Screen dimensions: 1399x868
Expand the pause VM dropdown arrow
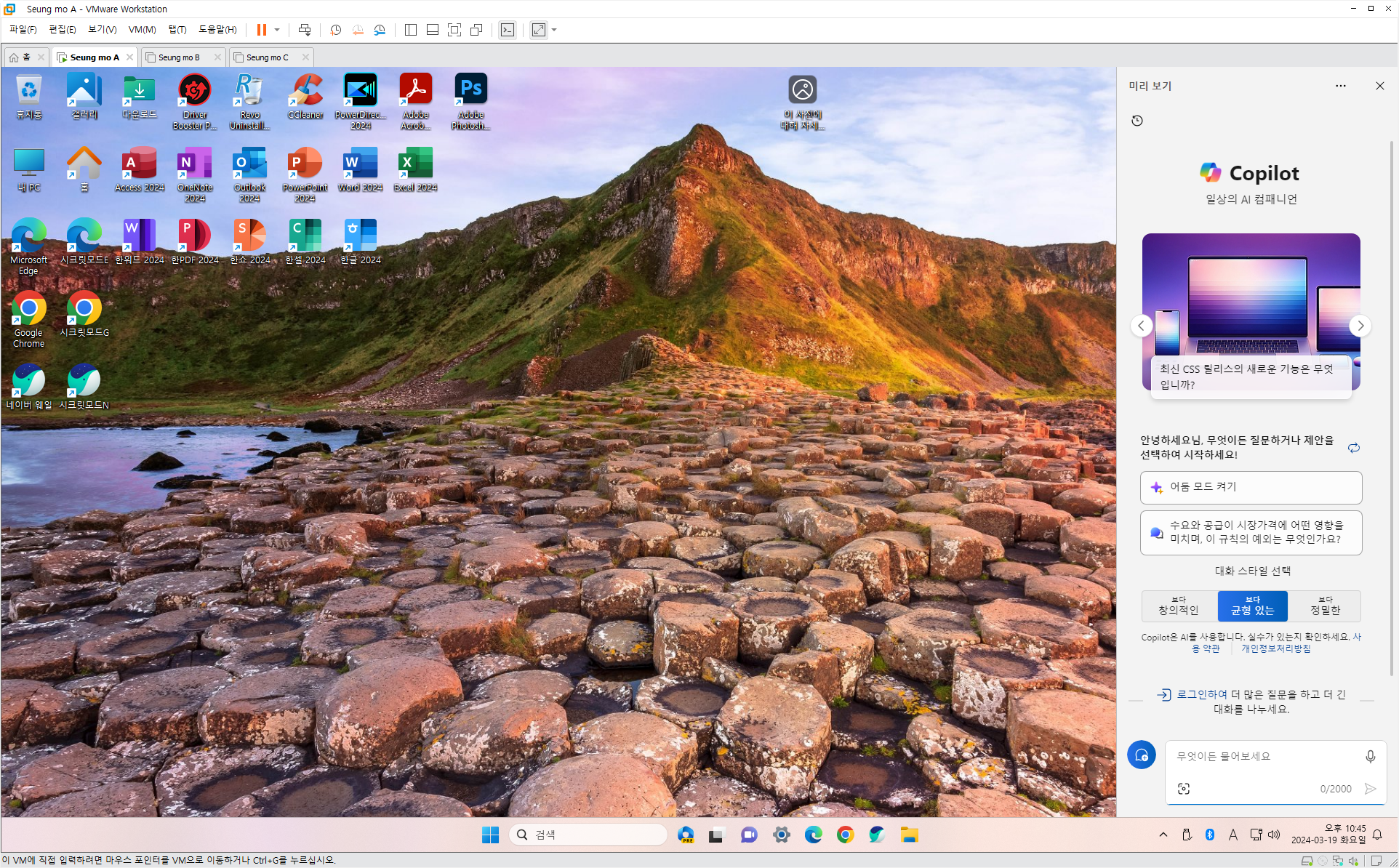(277, 30)
